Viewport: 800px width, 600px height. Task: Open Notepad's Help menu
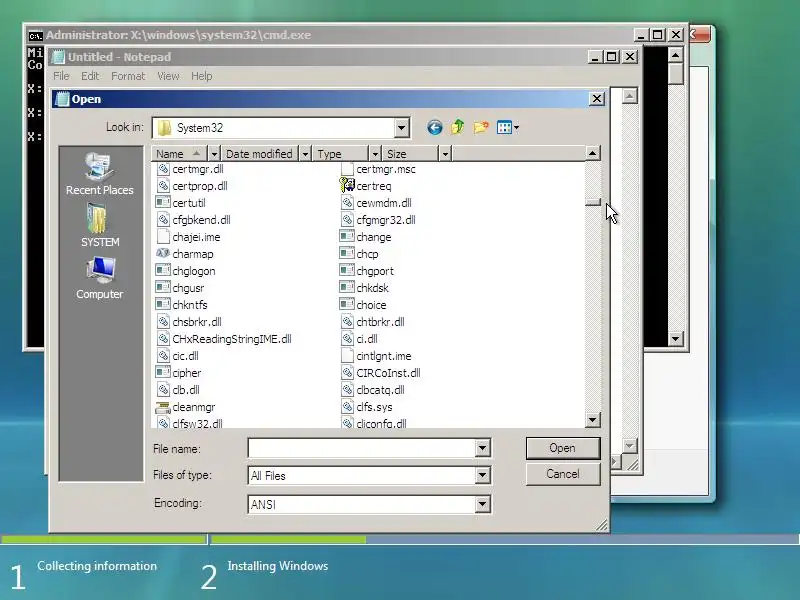pyautogui.click(x=202, y=76)
